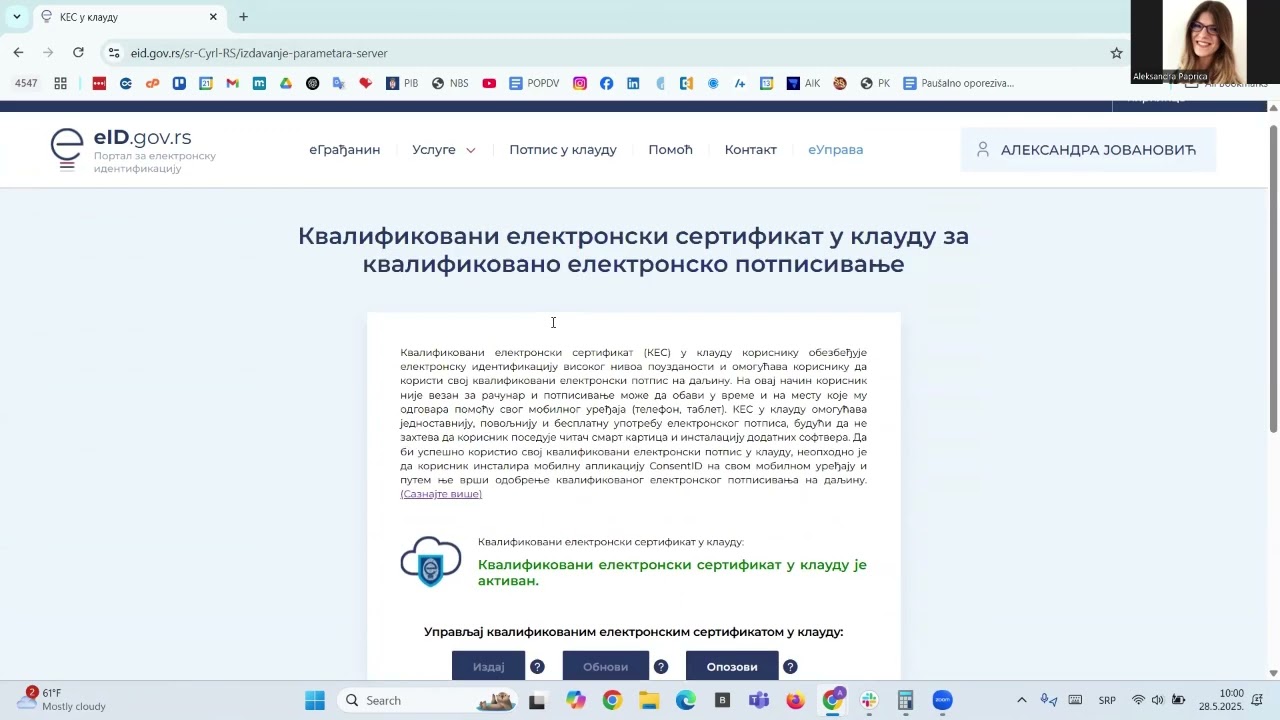The image size is (1280, 720).
Task: Open Firefox from the taskbar
Action: tap(795, 700)
